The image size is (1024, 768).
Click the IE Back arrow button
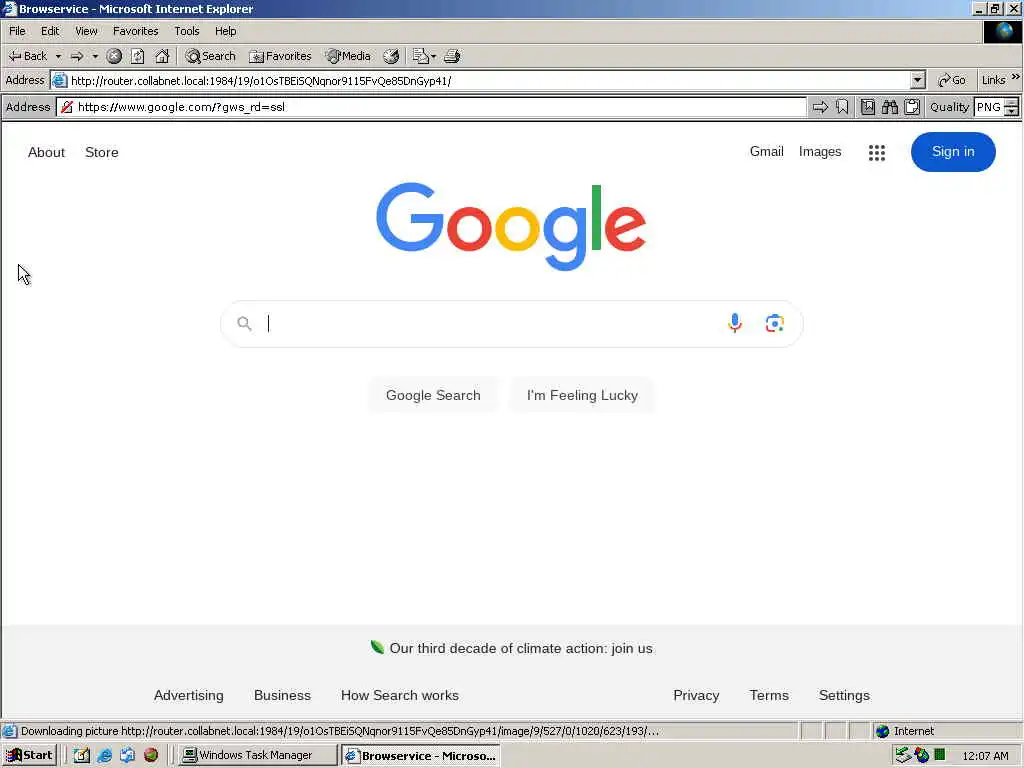pos(27,56)
